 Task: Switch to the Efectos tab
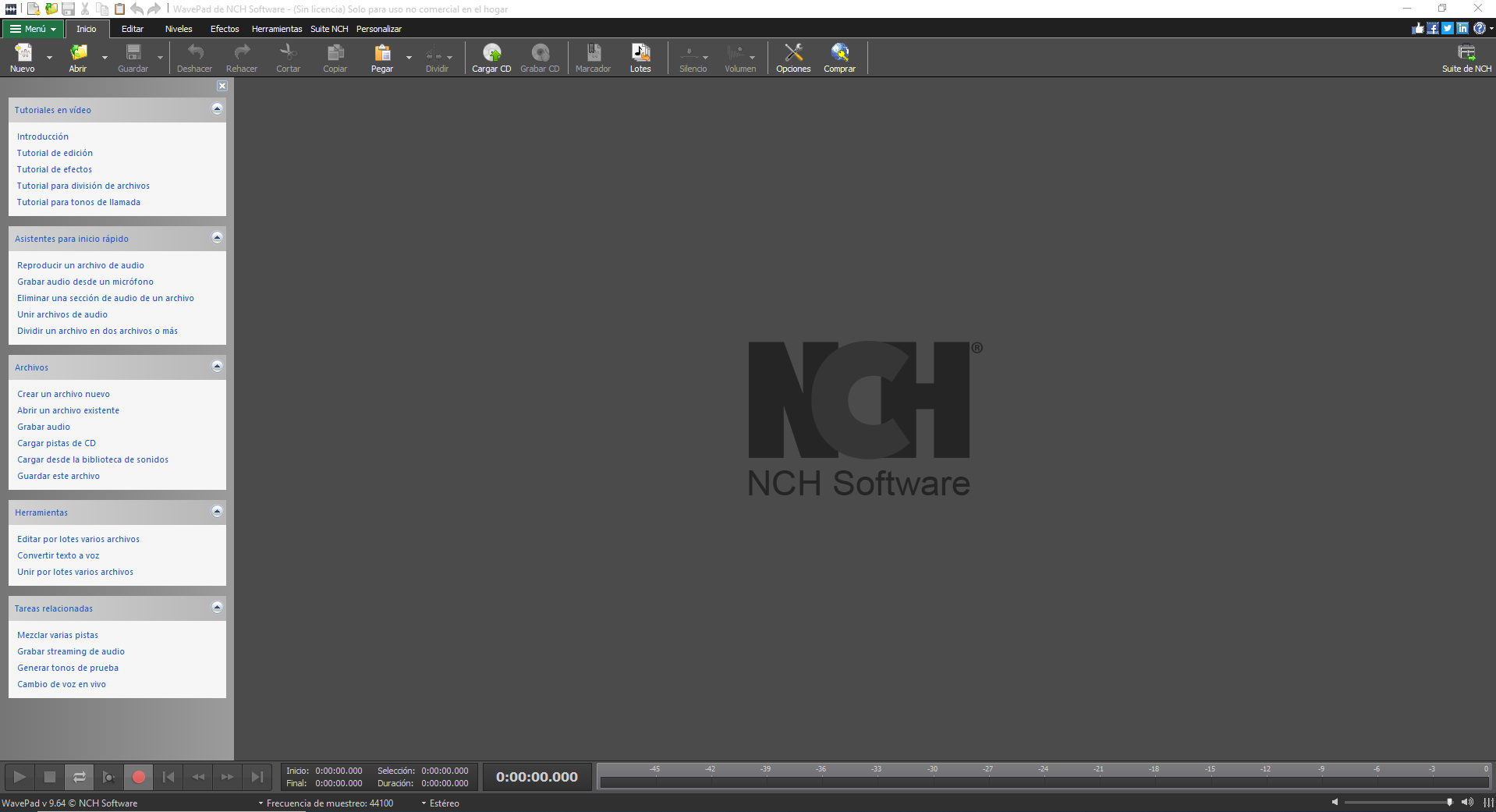[225, 29]
